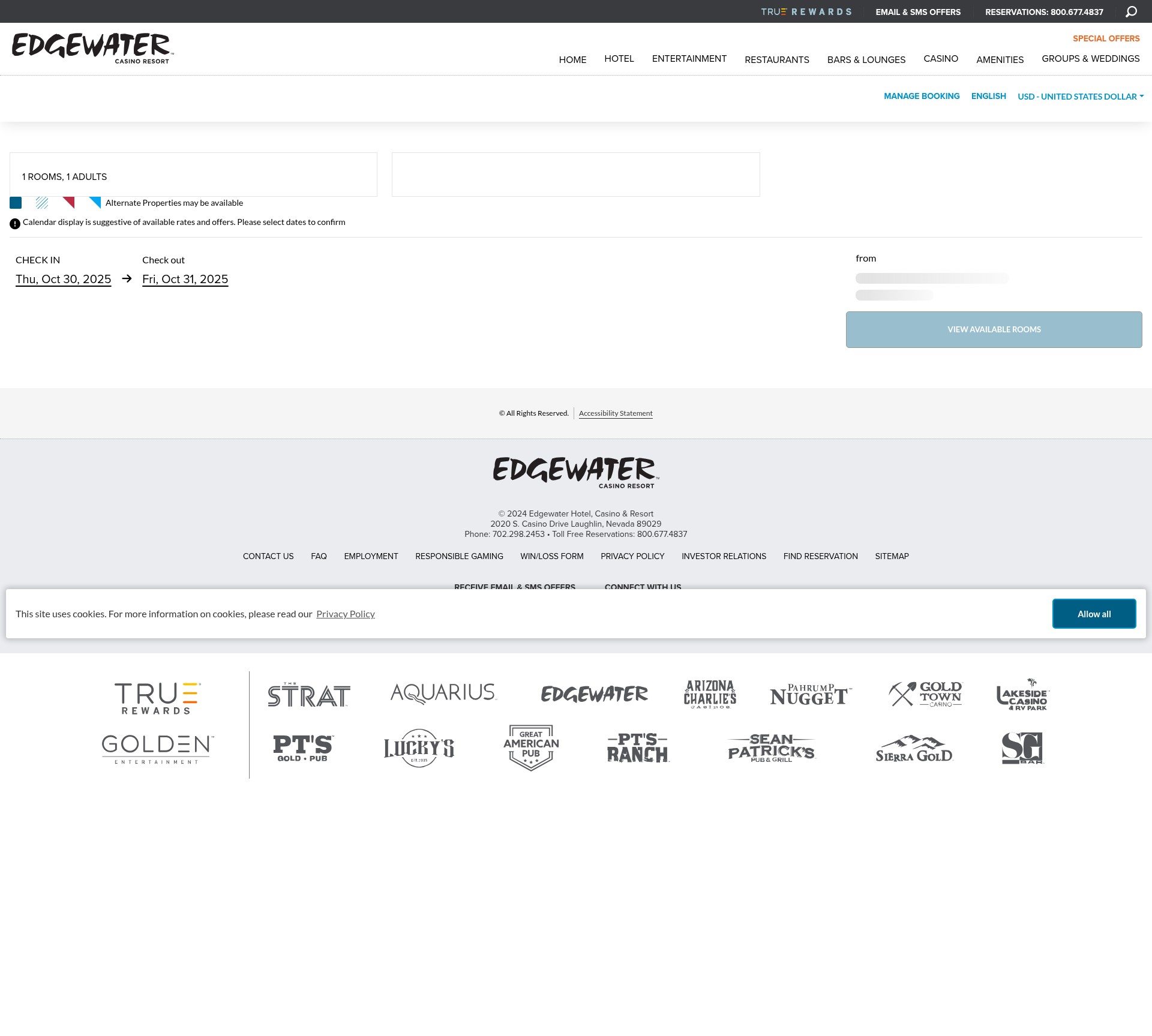Open the Groups & Weddings menu
The width and height of the screenshot is (1152, 1036).
click(x=1091, y=59)
